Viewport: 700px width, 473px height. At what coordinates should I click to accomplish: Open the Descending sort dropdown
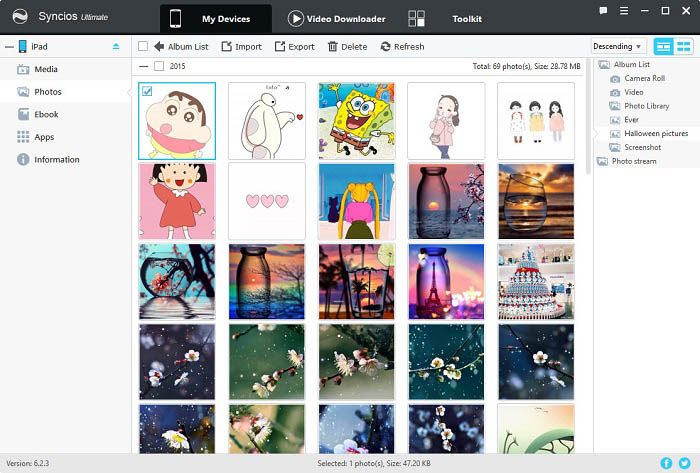point(617,46)
